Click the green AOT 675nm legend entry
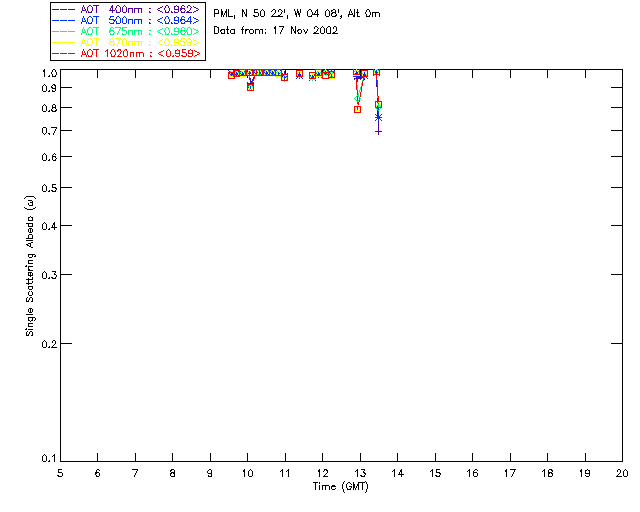The image size is (640, 512). click(x=126, y=31)
